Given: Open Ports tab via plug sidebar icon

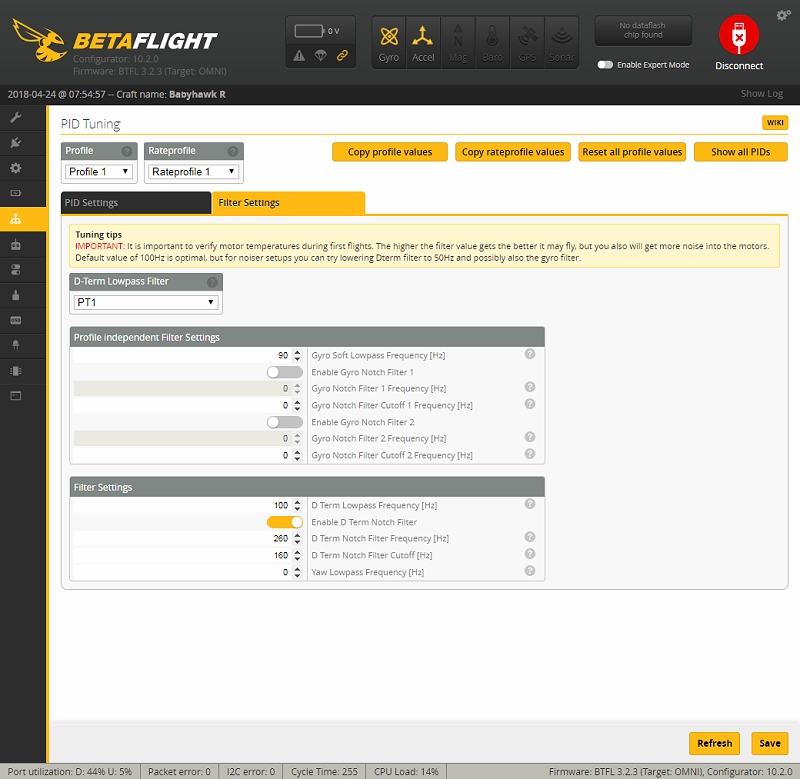Looking at the screenshot, I should [x=16, y=143].
